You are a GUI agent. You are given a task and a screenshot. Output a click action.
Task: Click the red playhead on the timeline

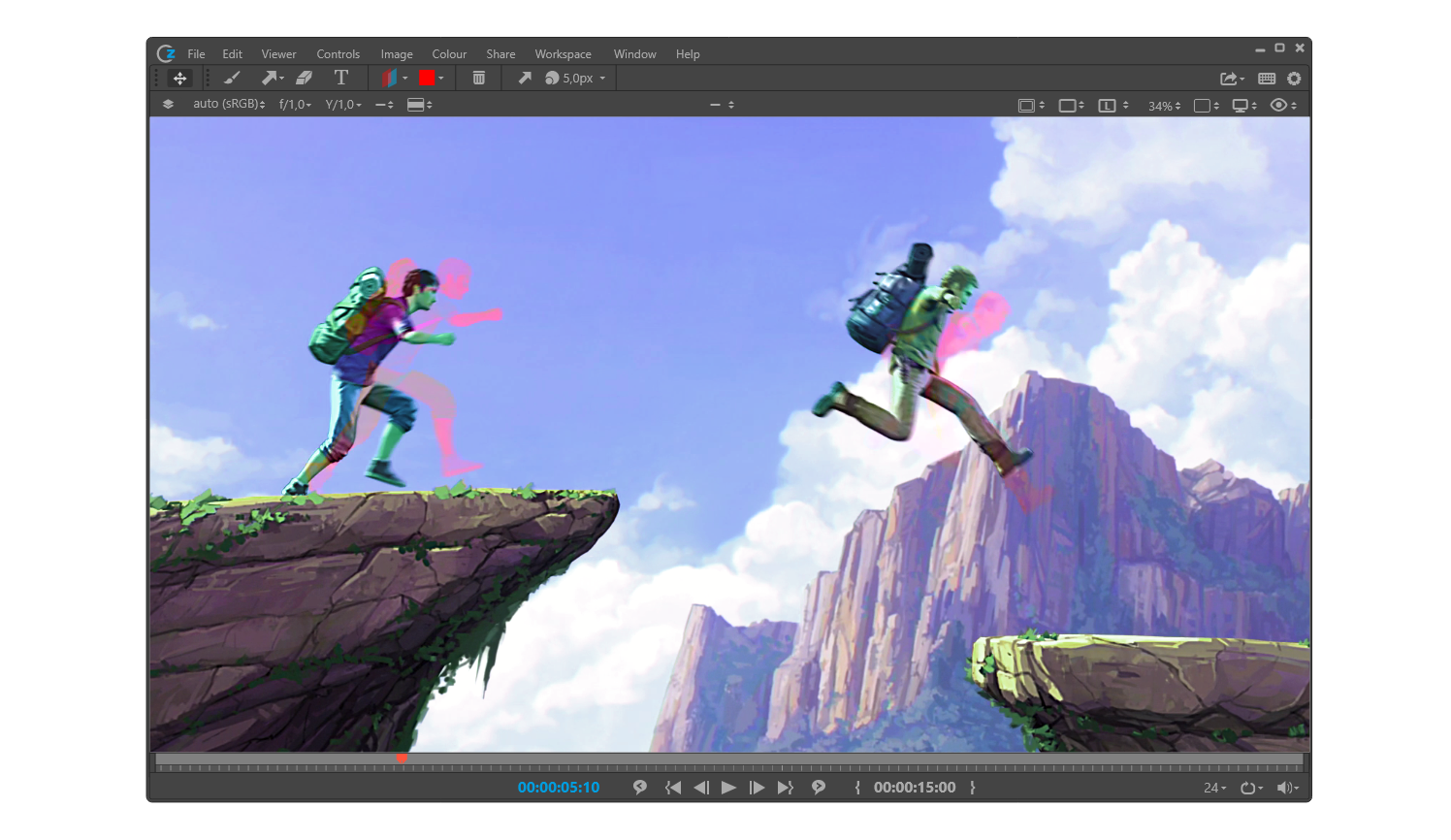point(402,759)
